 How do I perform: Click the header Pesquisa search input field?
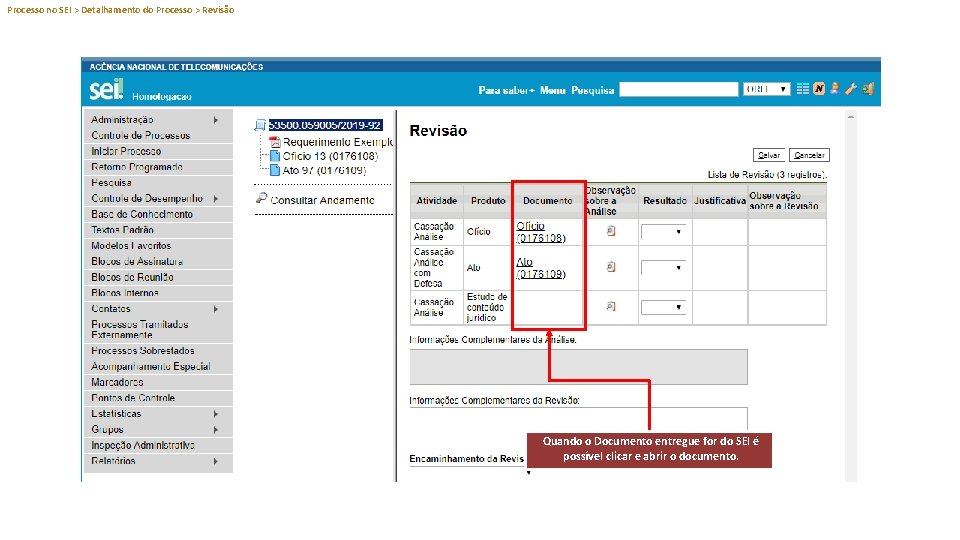pyautogui.click(x=678, y=89)
